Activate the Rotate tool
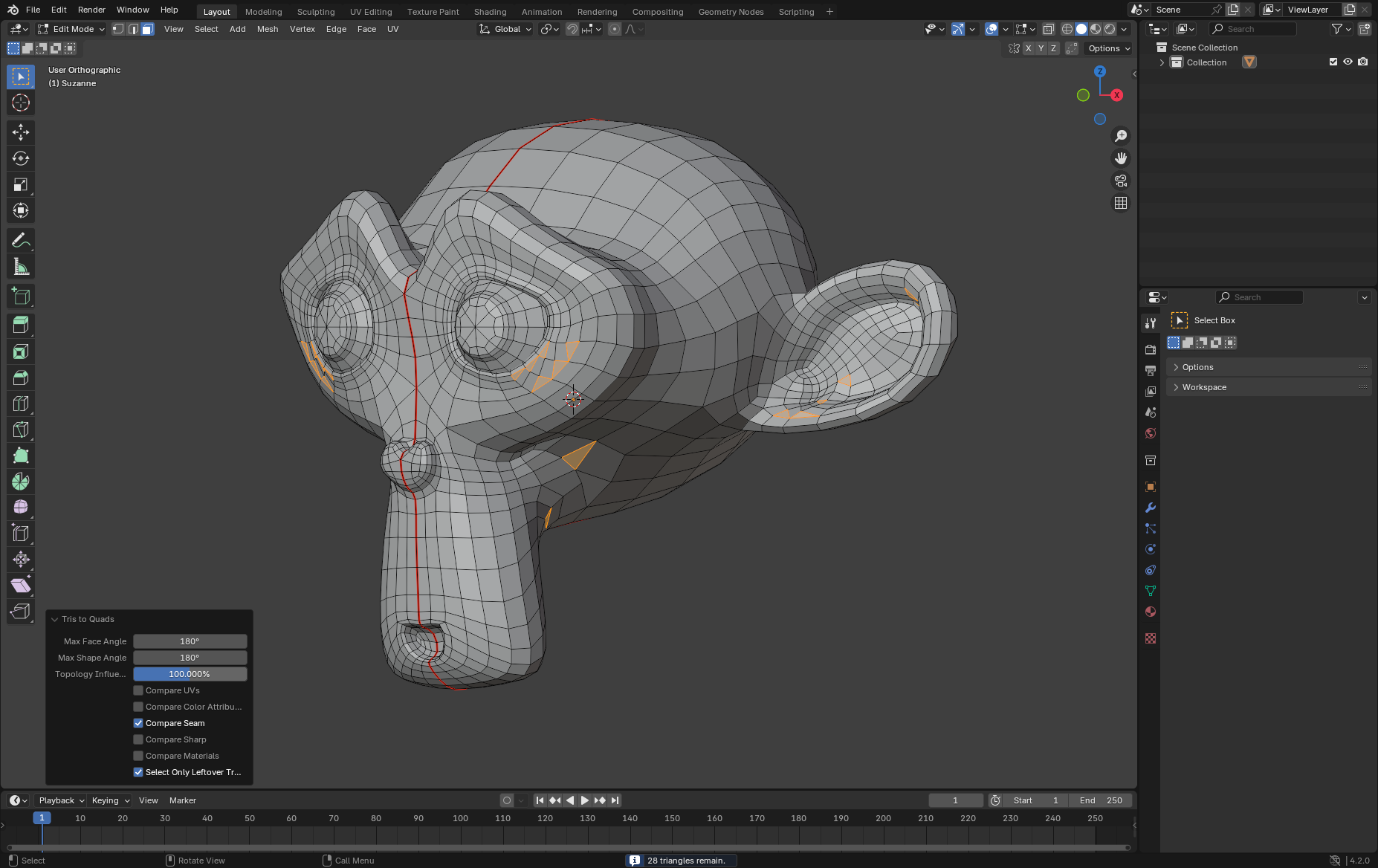The height and width of the screenshot is (868, 1378). click(21, 158)
